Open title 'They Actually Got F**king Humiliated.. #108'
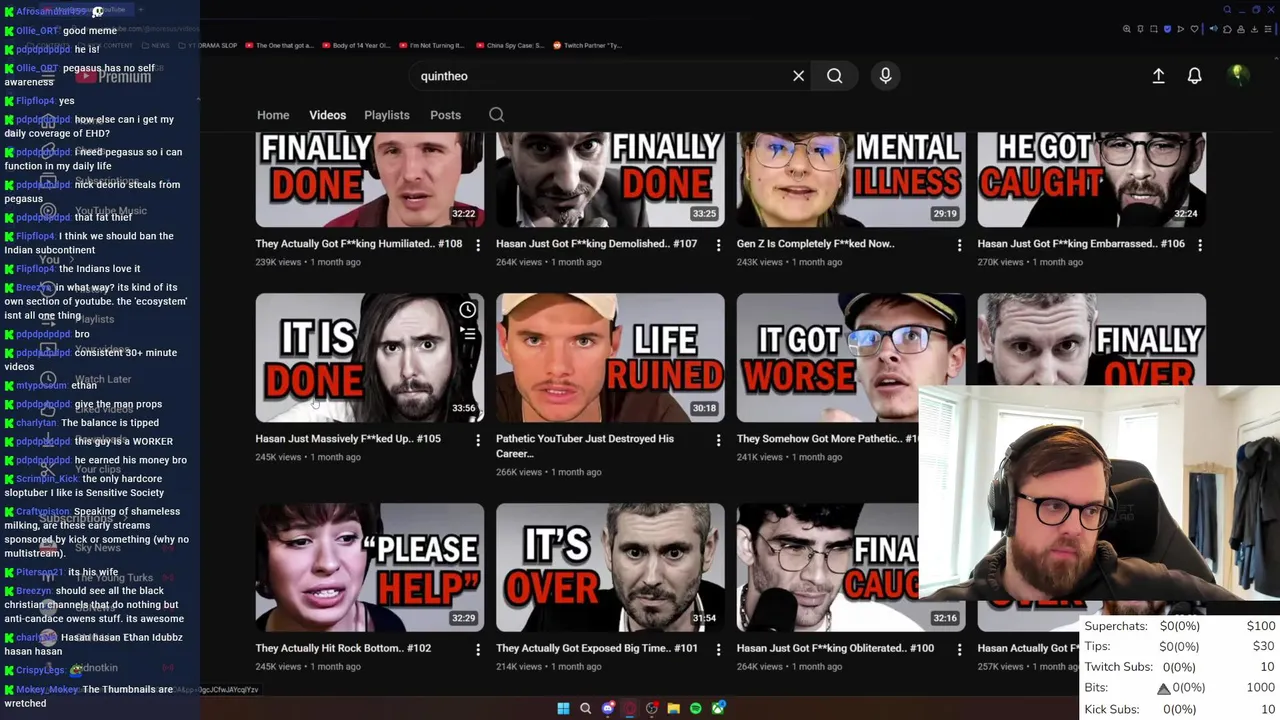The width and height of the screenshot is (1280, 720). pos(358,244)
